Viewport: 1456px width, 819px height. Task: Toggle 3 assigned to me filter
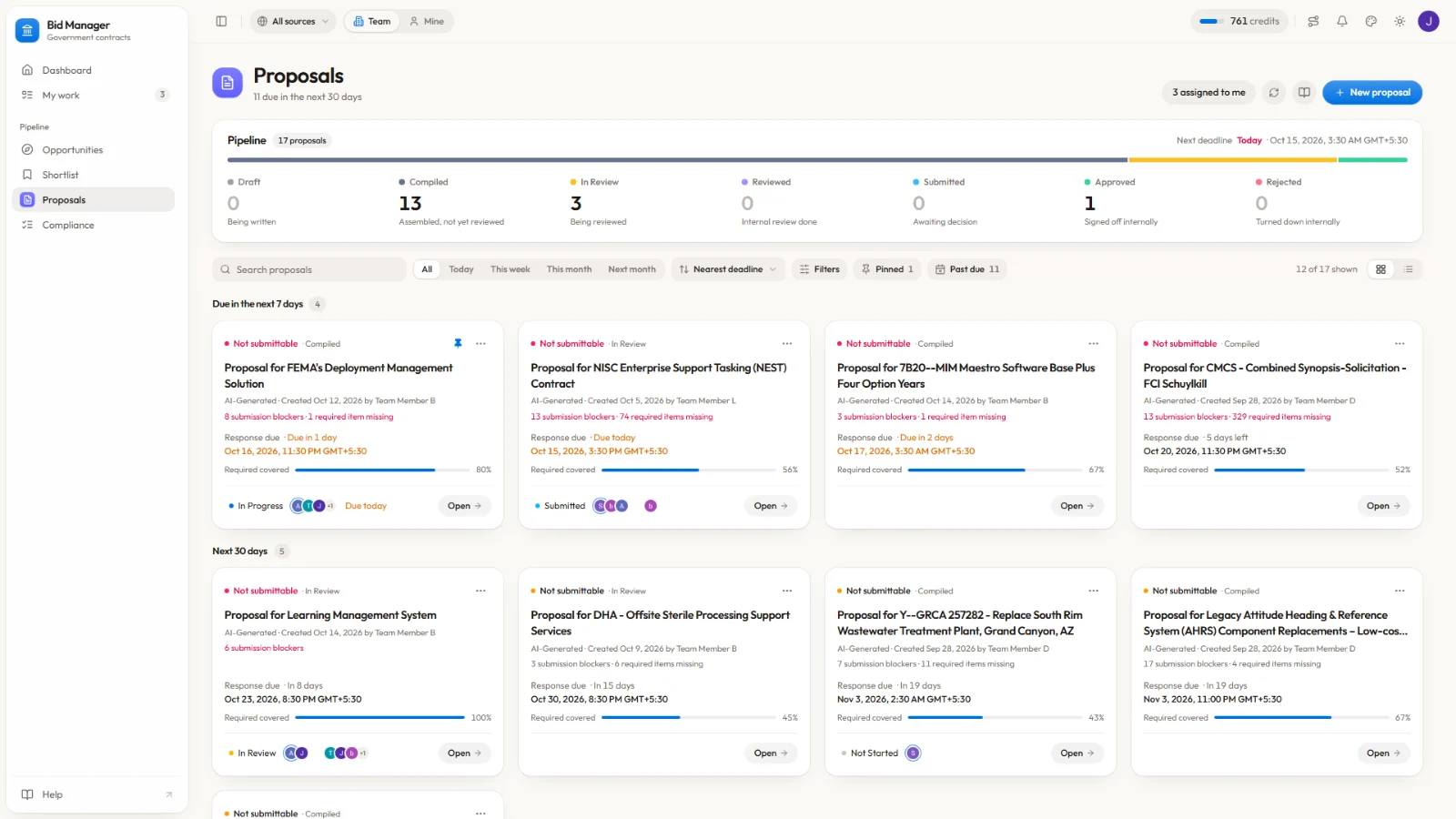tap(1208, 92)
